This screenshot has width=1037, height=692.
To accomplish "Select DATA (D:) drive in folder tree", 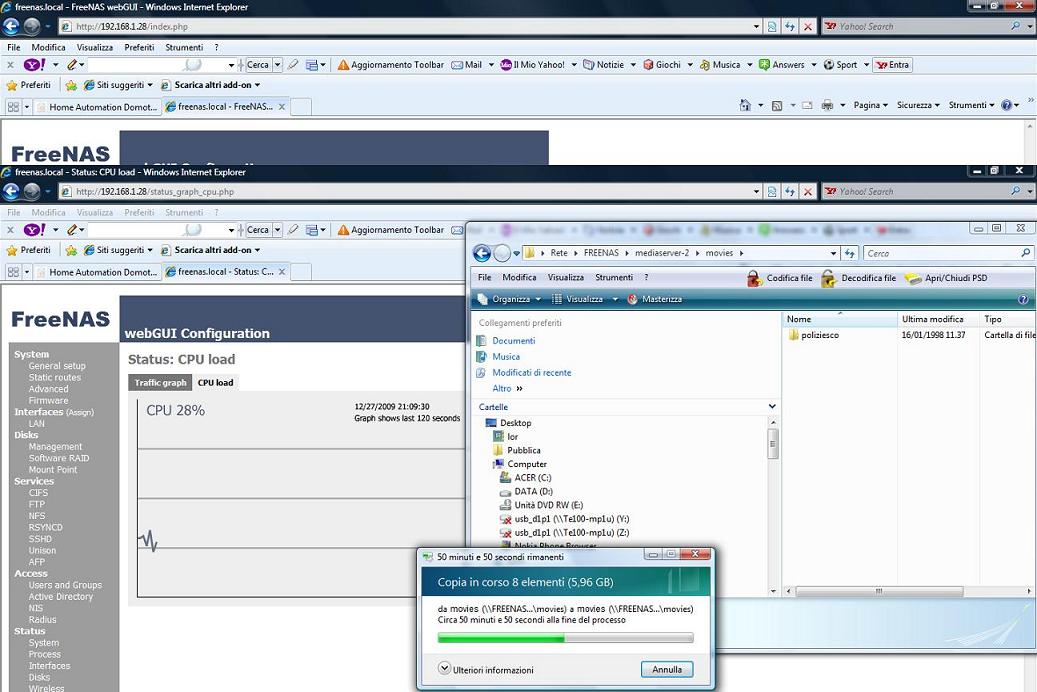I will [x=526, y=492].
